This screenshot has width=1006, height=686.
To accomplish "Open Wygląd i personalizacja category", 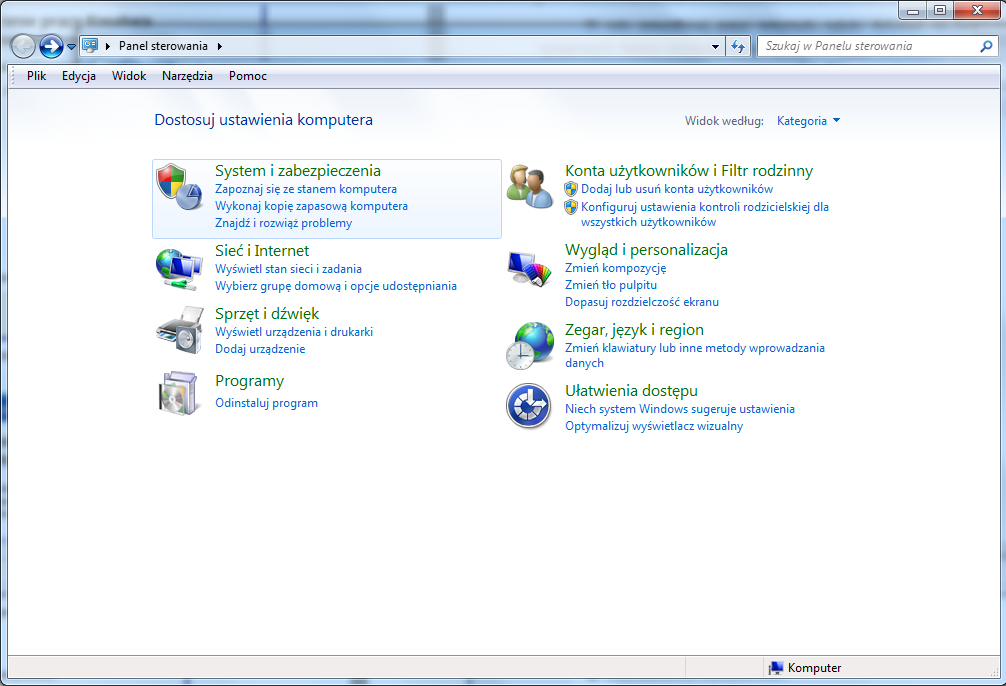I will 646,250.
